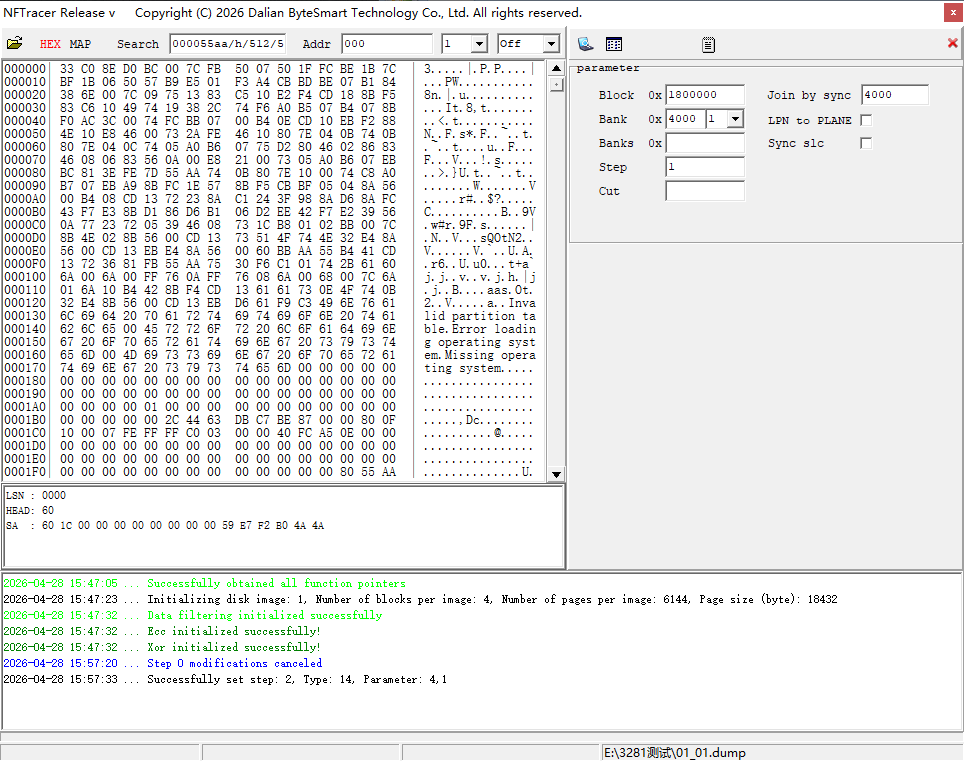964x761 pixels.
Task: Click the Join by sync field 4000
Action: pos(895,95)
